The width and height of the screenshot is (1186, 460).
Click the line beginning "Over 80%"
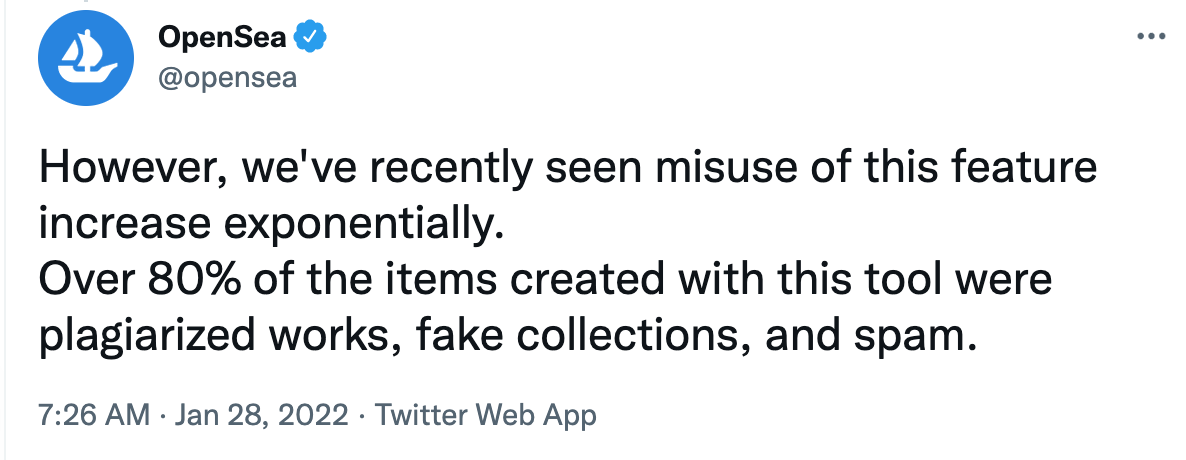(545, 281)
